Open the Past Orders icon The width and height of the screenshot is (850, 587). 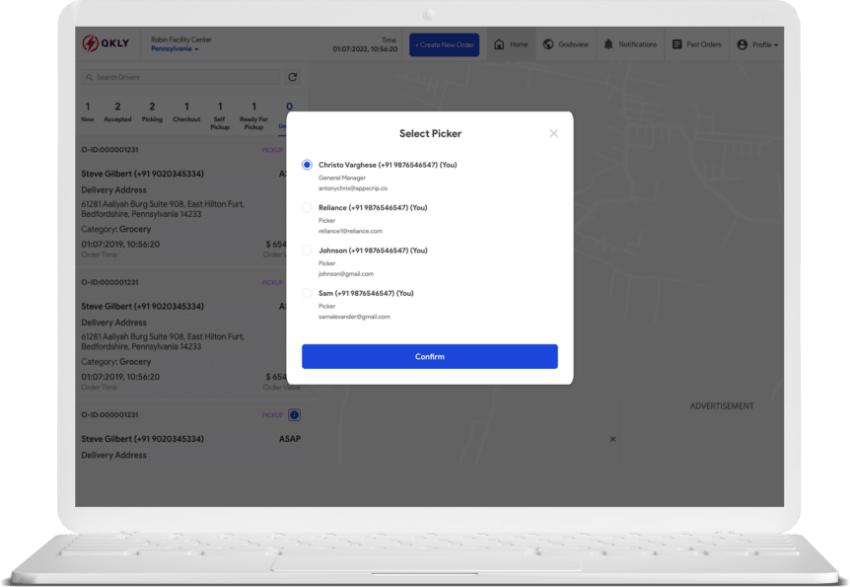click(x=677, y=44)
